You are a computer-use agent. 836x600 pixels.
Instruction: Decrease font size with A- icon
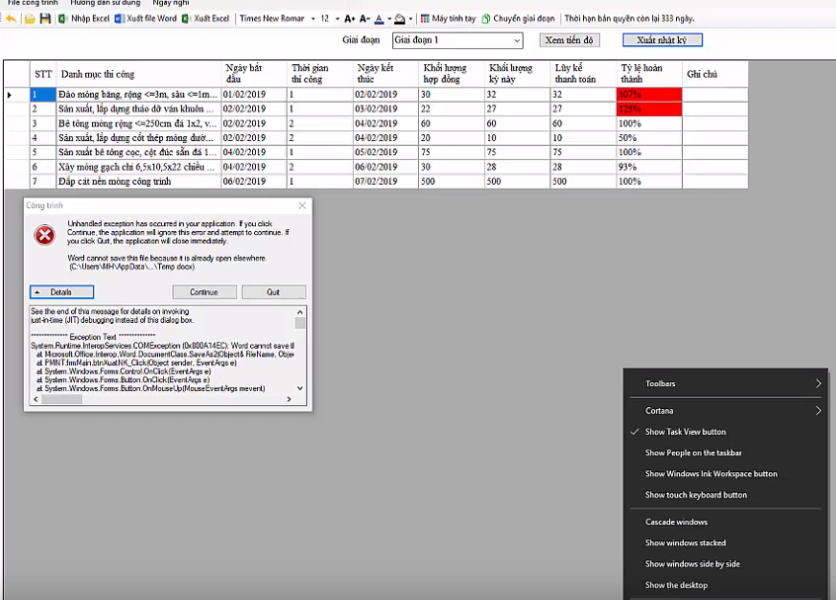pyautogui.click(x=365, y=19)
